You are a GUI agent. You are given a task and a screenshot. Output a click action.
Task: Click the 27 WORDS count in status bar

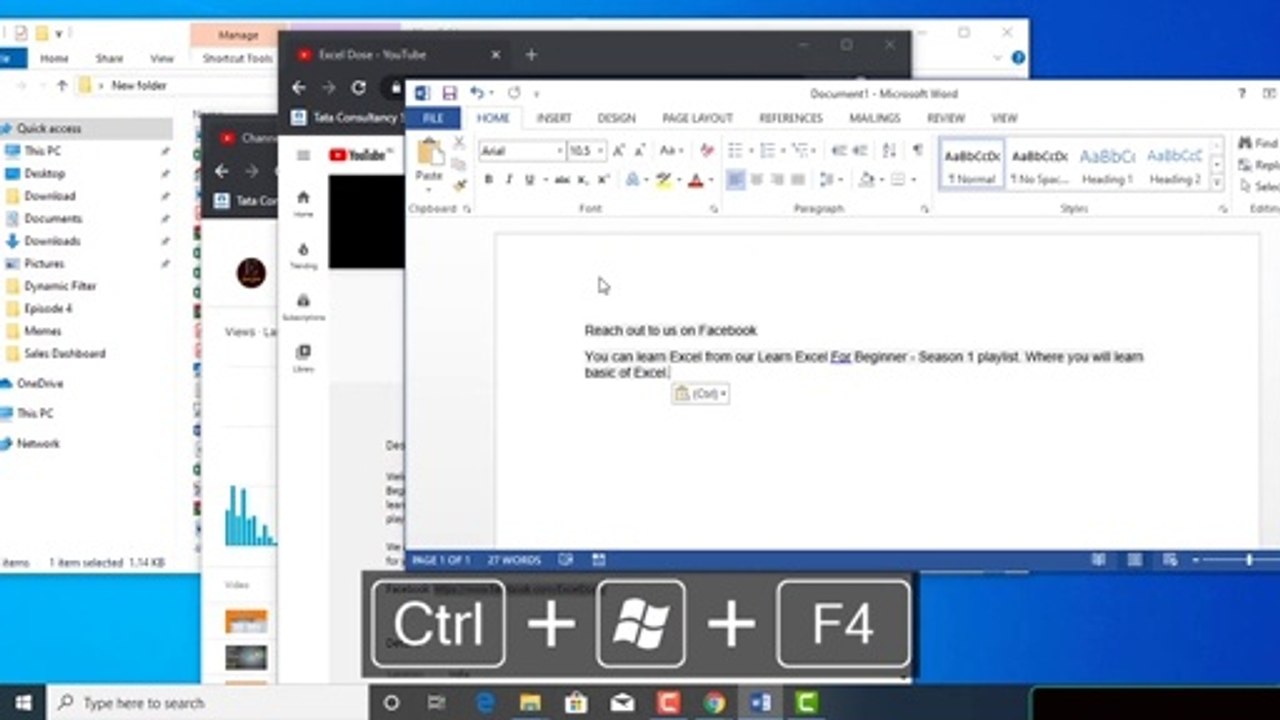coord(514,560)
